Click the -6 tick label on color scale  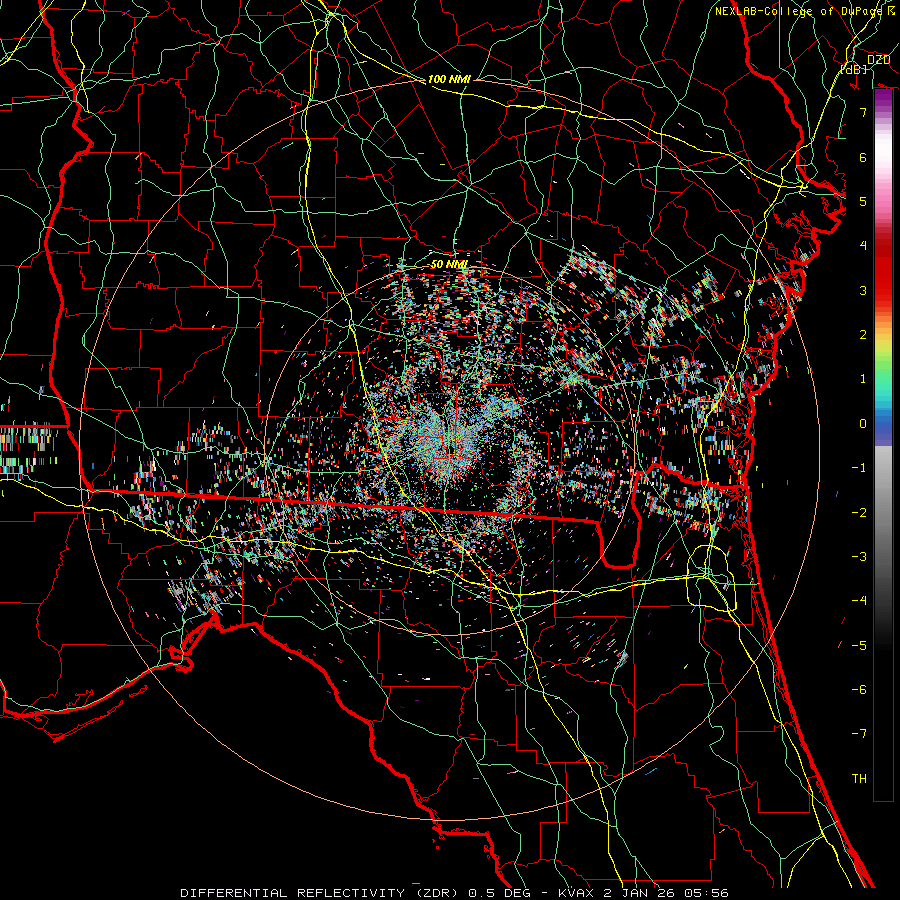pyautogui.click(x=859, y=690)
